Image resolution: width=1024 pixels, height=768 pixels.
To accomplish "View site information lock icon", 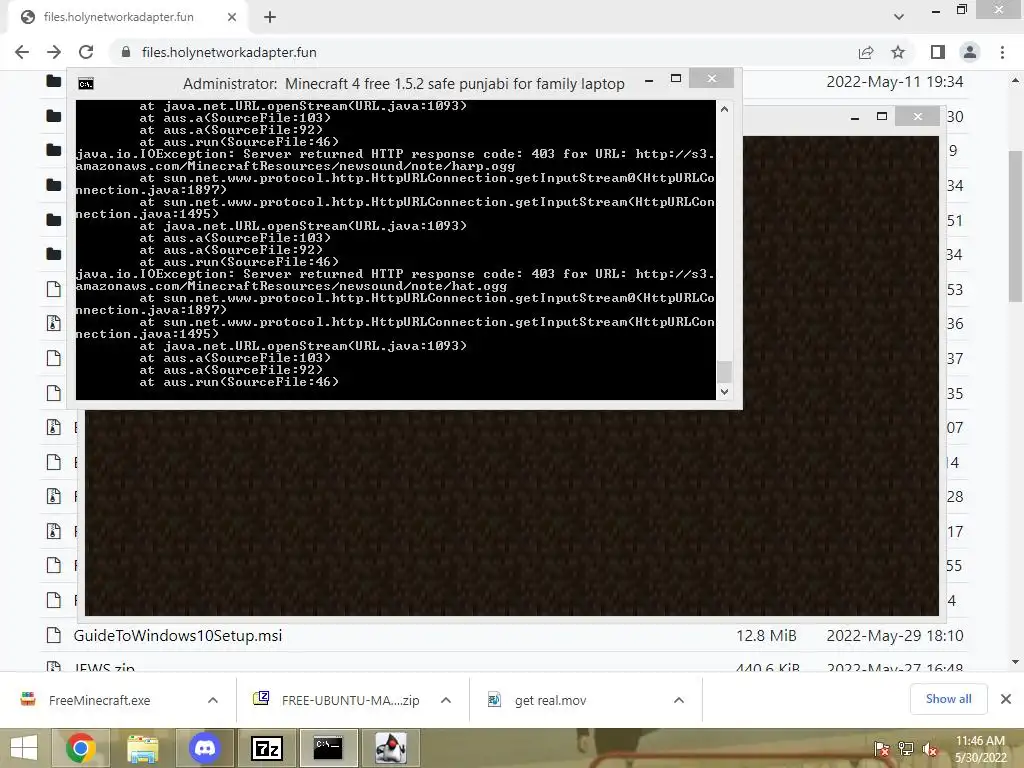I will tap(126, 52).
